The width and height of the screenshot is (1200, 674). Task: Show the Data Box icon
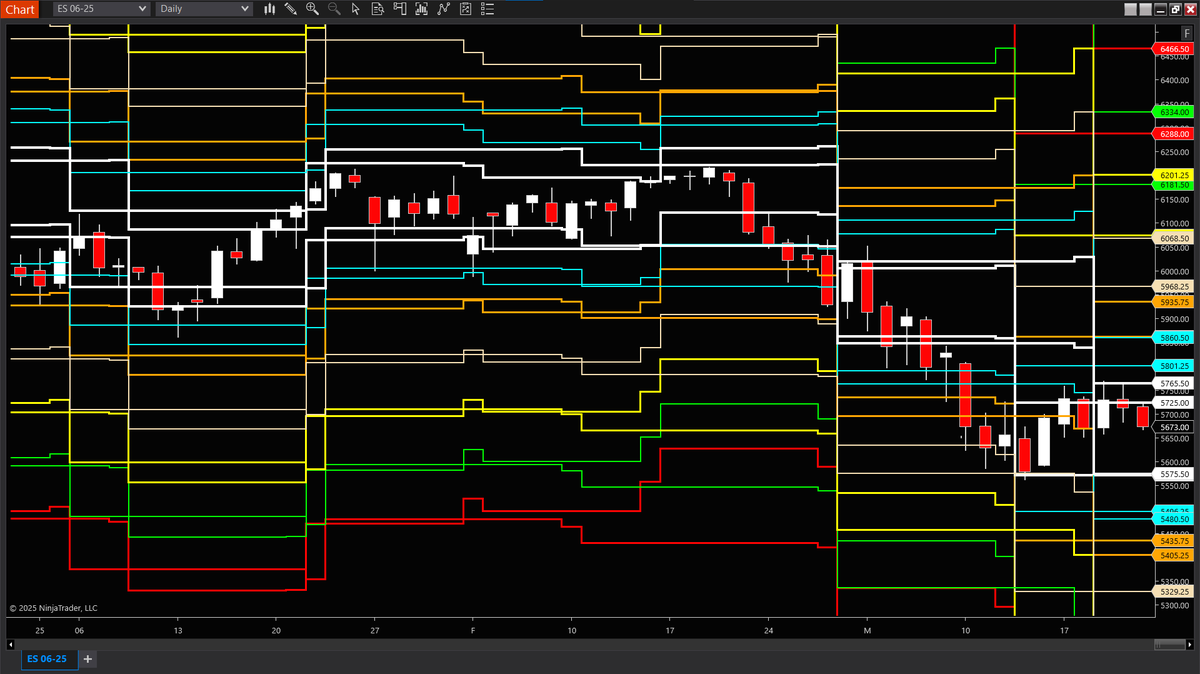point(377,9)
